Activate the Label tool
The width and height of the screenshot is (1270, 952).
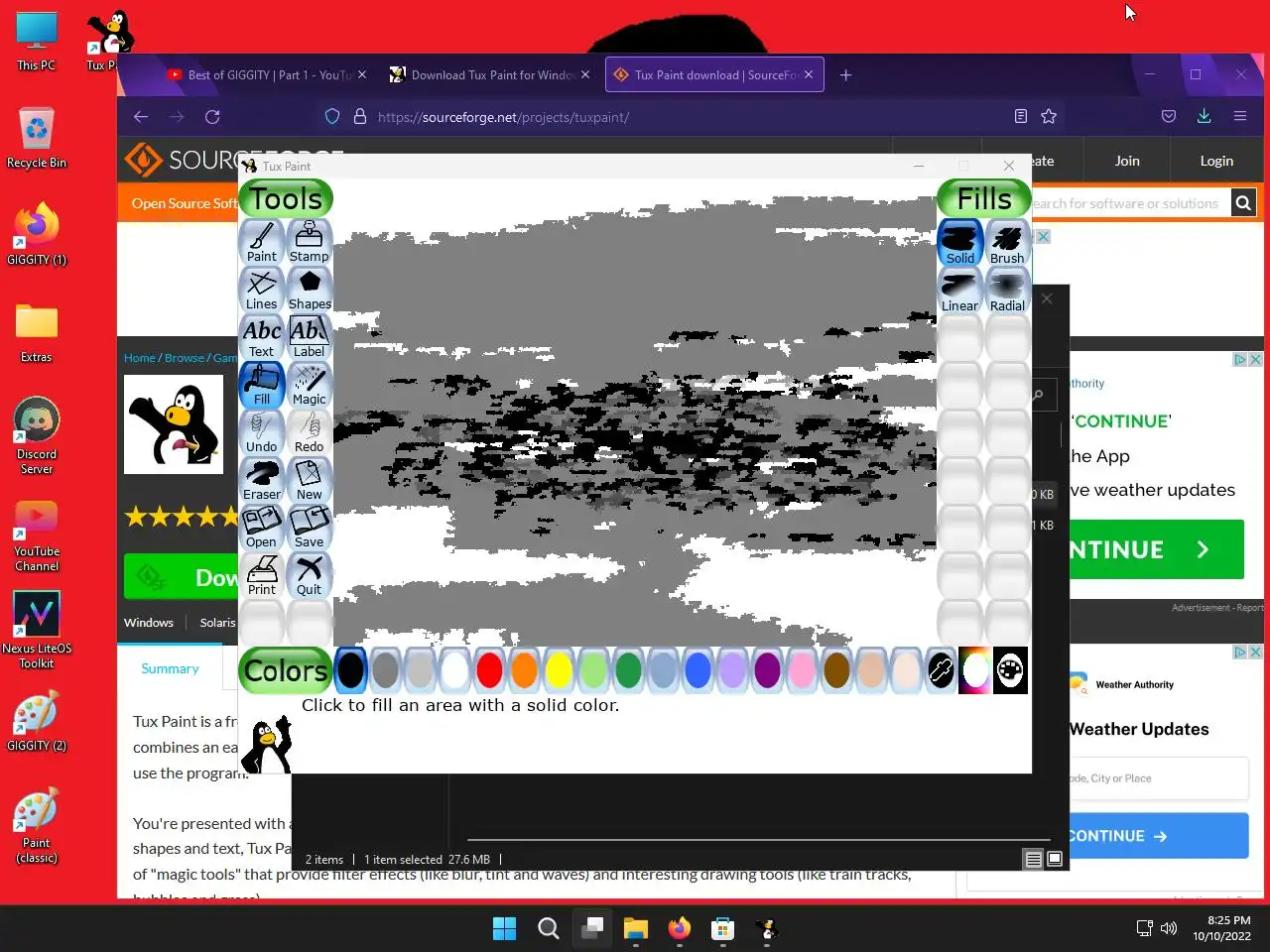310,337
